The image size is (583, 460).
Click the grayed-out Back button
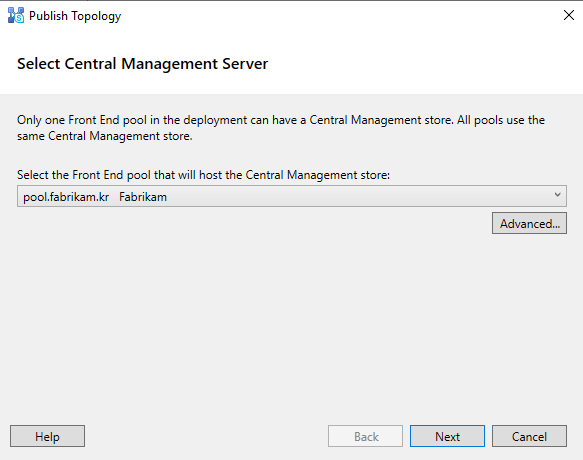(365, 436)
